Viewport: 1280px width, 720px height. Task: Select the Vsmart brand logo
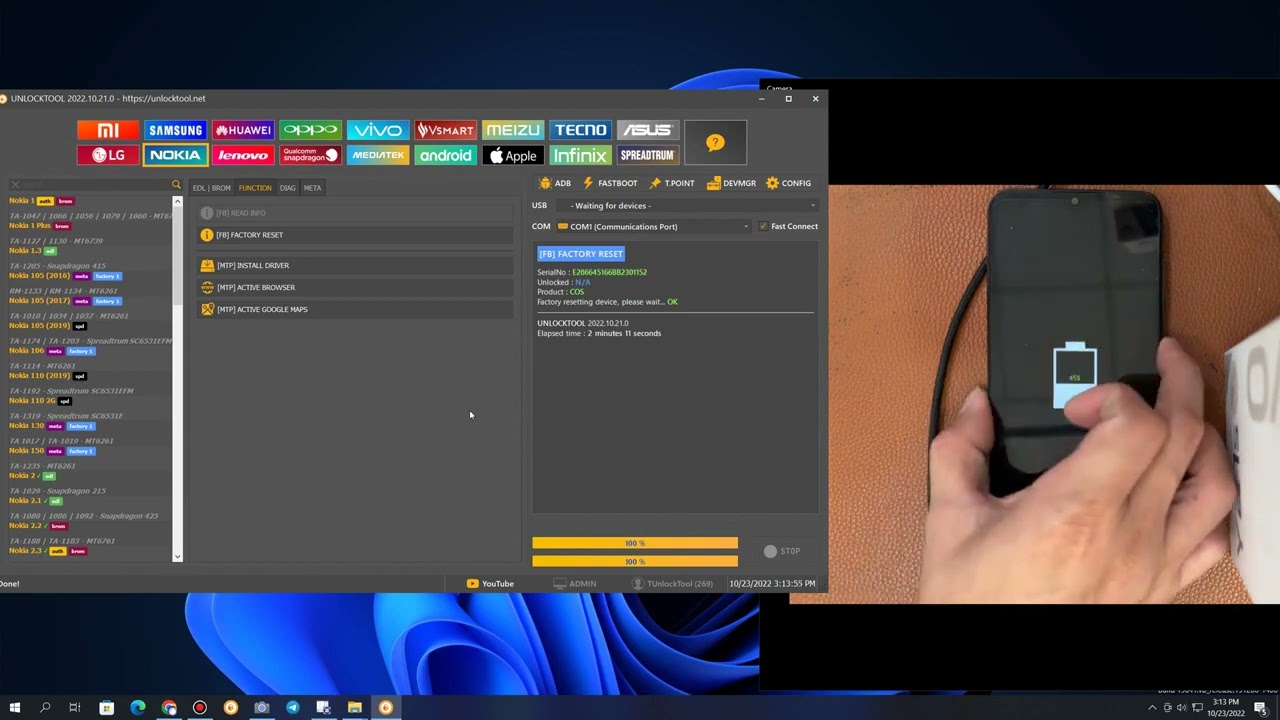445,130
